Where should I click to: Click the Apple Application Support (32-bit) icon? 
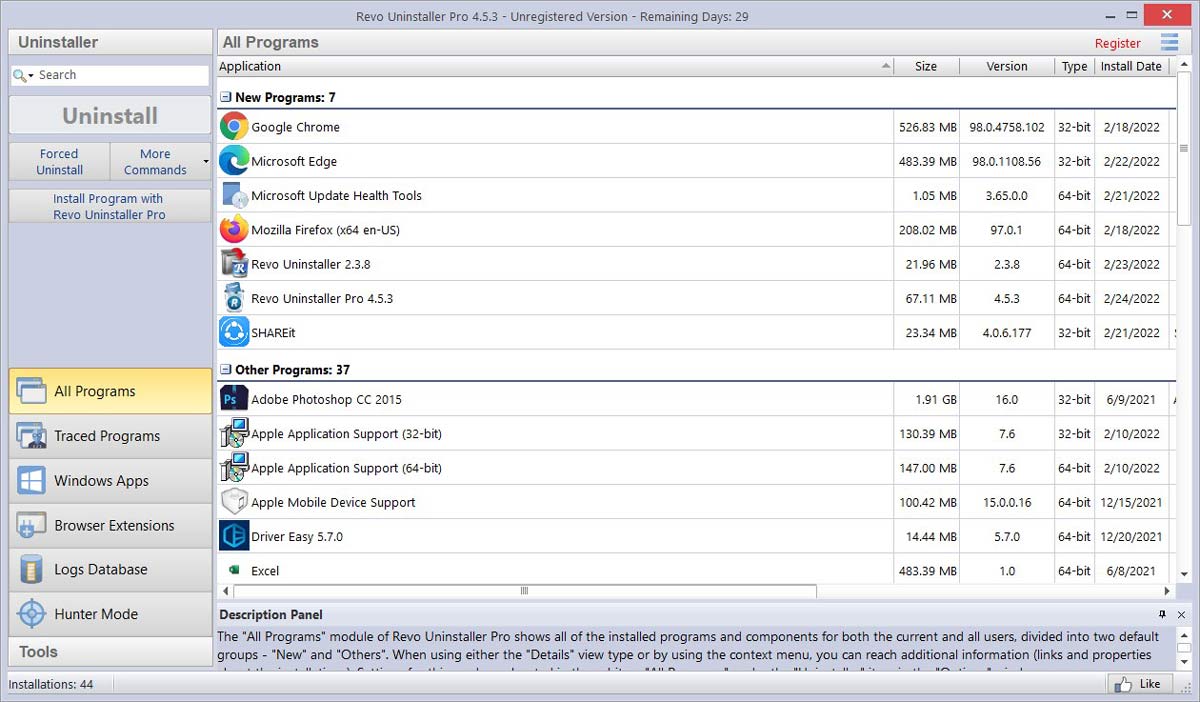click(234, 434)
